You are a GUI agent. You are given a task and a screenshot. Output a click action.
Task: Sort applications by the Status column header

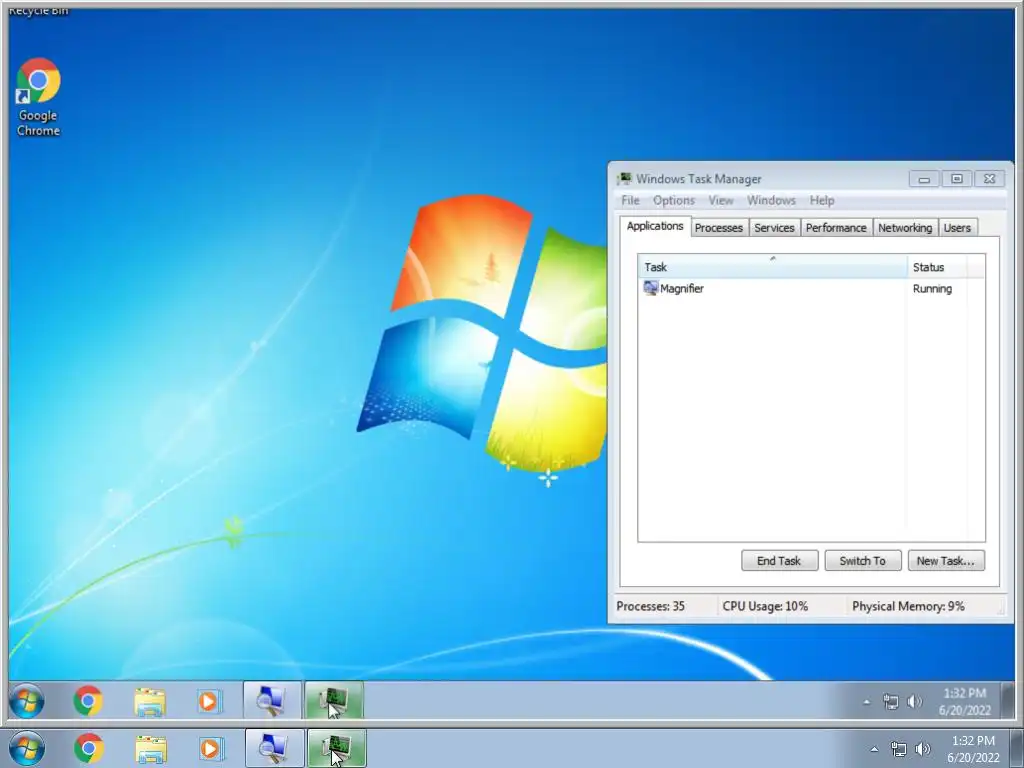click(937, 266)
